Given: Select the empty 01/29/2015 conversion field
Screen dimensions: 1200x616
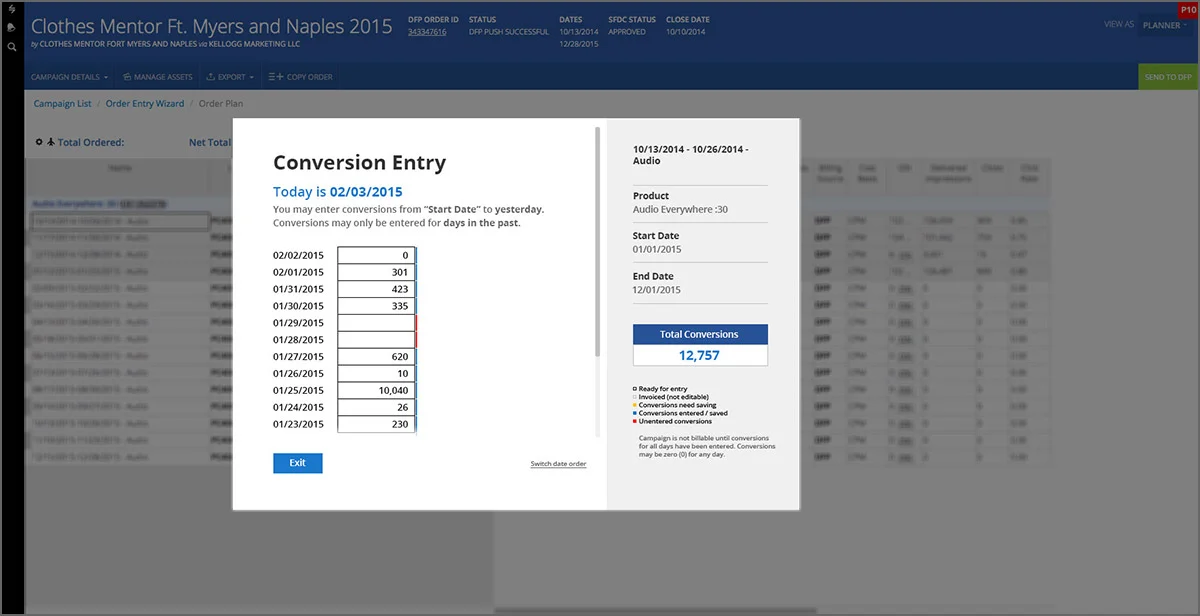Looking at the screenshot, I should [376, 323].
